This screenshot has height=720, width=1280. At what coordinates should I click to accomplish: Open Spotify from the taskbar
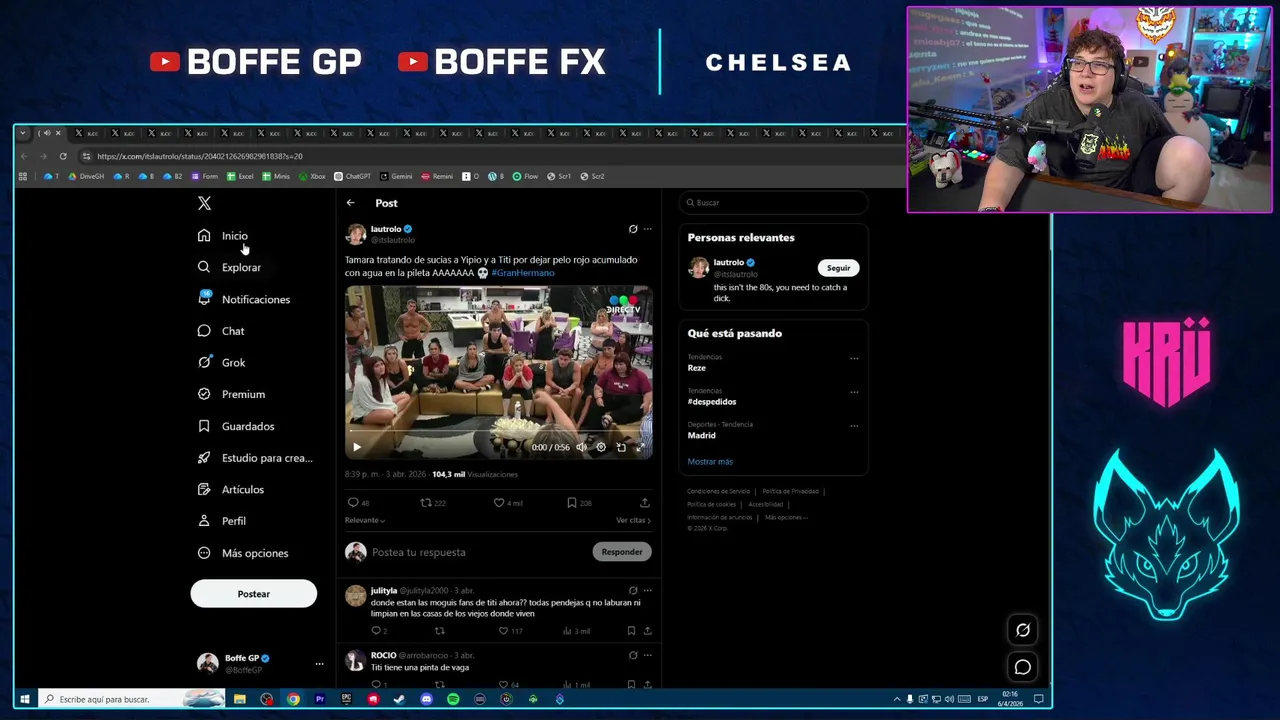click(x=453, y=699)
